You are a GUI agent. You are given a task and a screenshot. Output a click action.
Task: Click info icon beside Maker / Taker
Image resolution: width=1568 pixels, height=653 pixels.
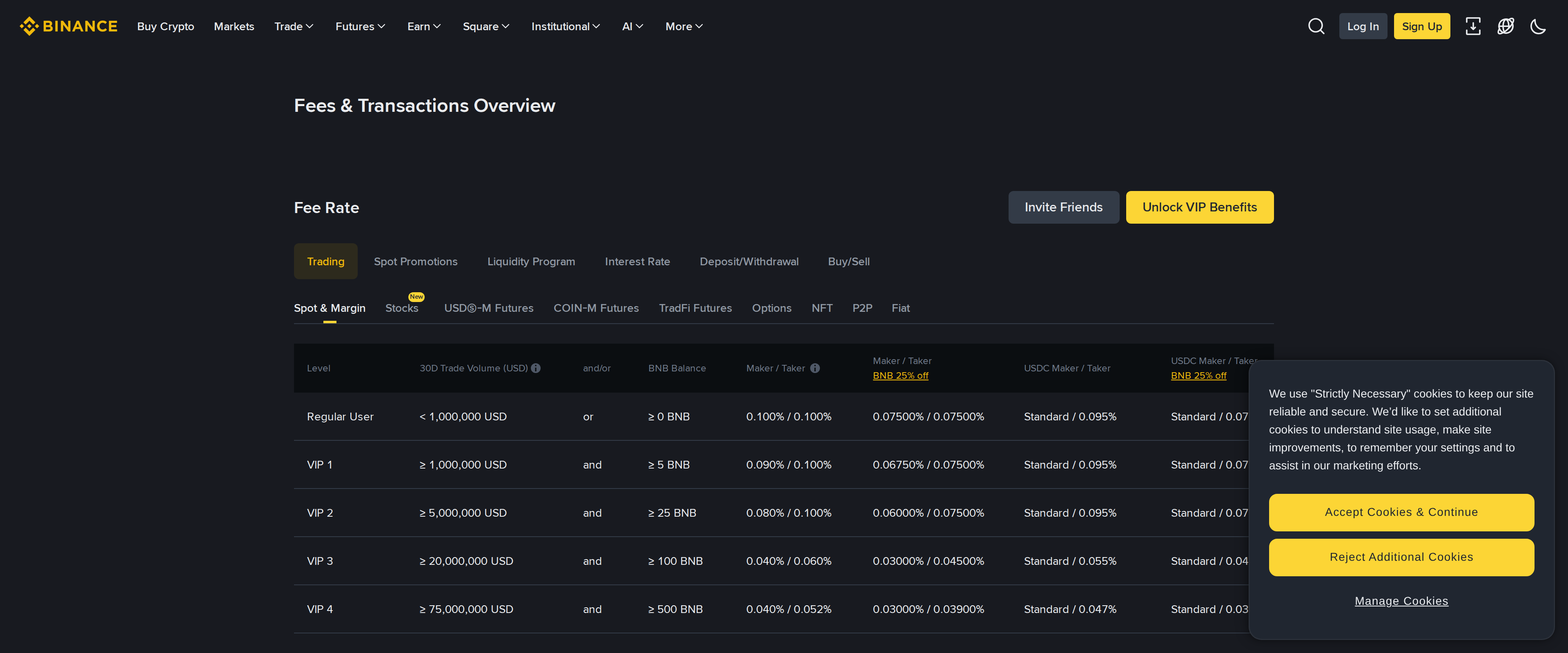point(815,368)
